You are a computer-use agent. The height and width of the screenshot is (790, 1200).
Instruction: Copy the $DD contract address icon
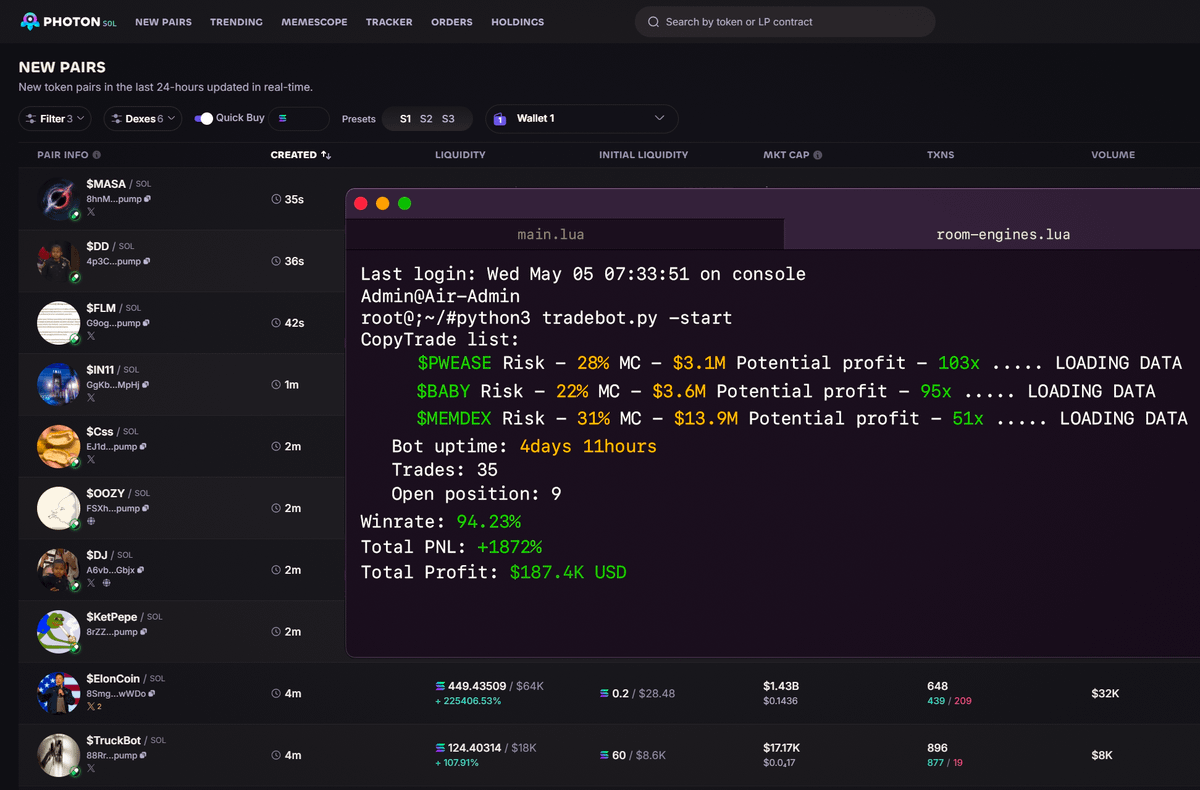[x=146, y=261]
